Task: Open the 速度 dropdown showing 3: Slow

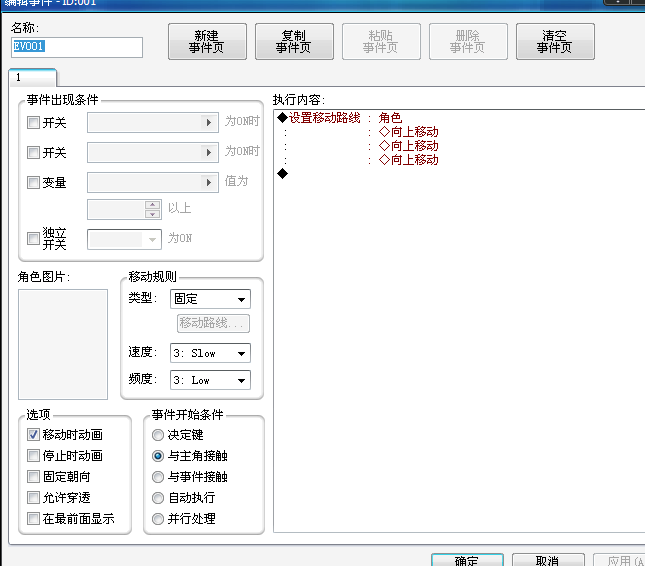Action: point(210,353)
